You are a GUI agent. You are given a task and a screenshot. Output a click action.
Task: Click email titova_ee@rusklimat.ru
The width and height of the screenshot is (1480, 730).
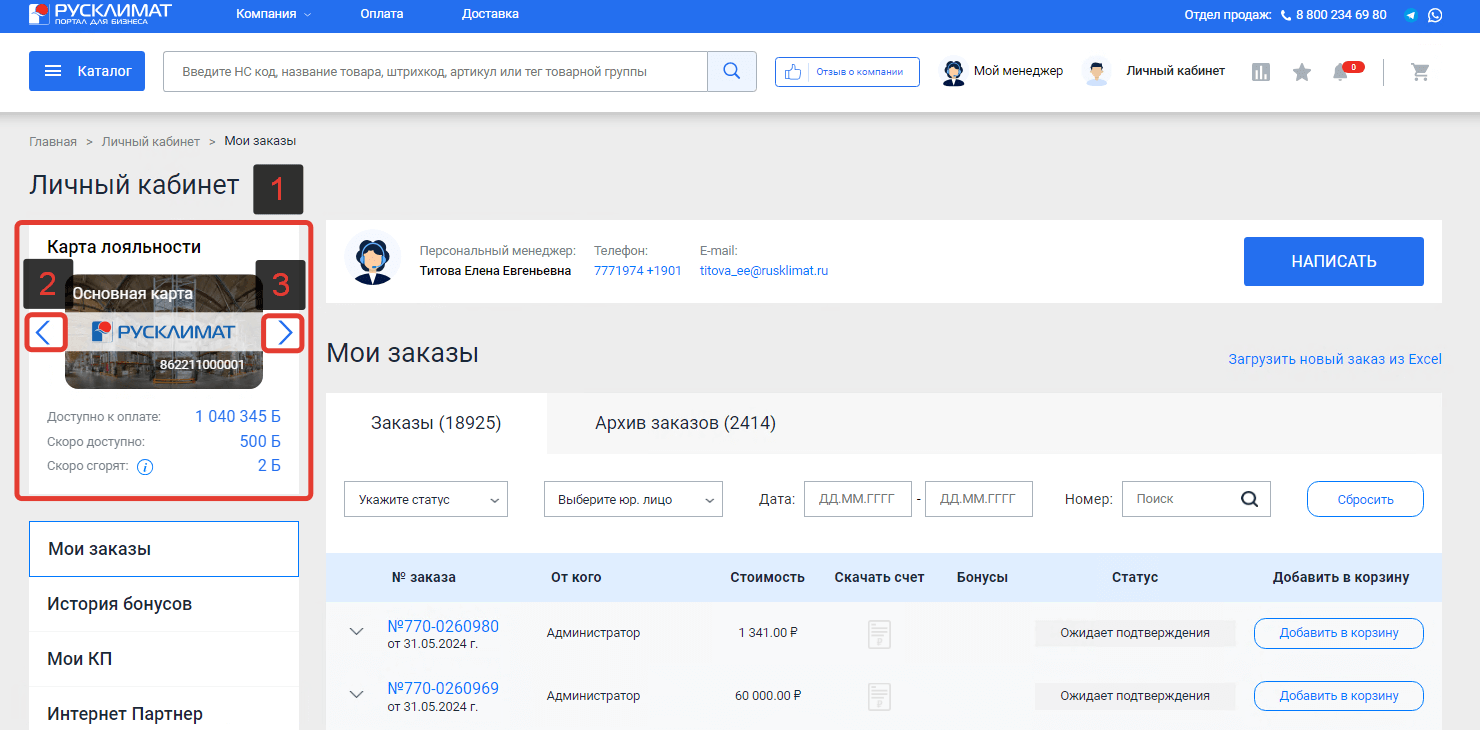(x=764, y=271)
